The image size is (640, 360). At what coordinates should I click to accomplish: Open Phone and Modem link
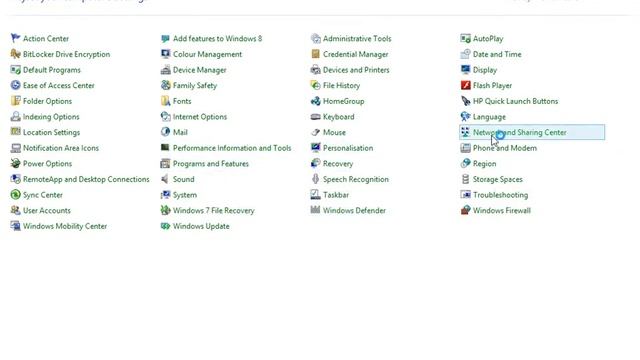pyautogui.click(x=505, y=148)
